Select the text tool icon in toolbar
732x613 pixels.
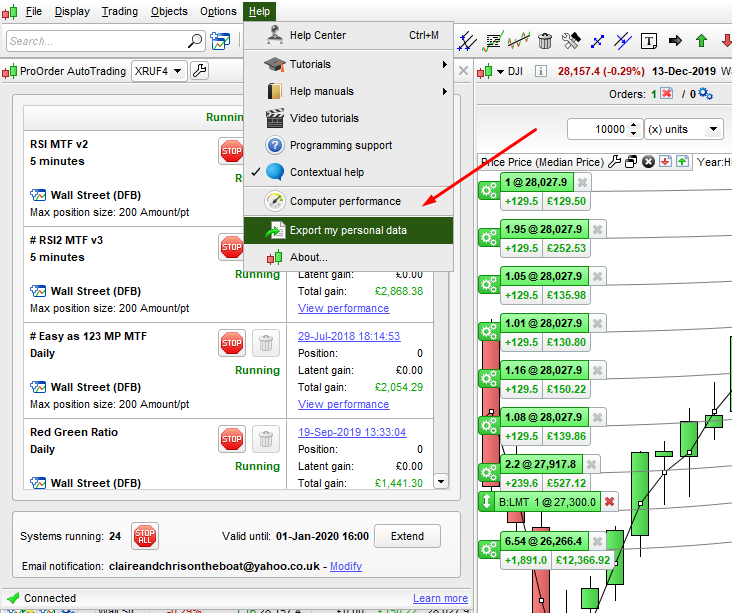649,41
